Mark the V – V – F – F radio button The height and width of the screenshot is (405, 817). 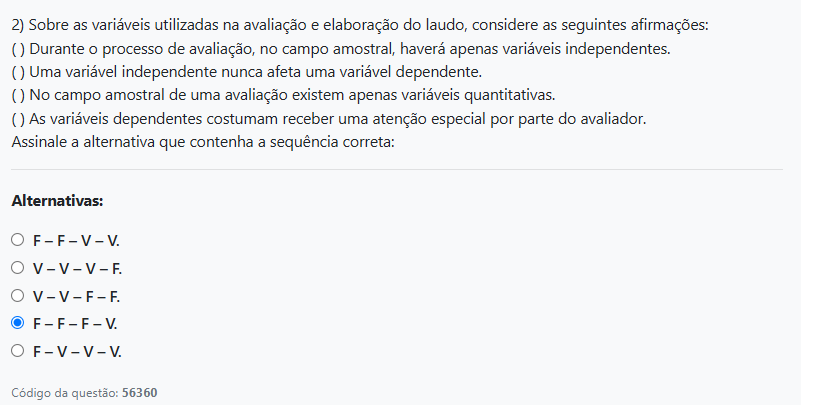click(18, 296)
